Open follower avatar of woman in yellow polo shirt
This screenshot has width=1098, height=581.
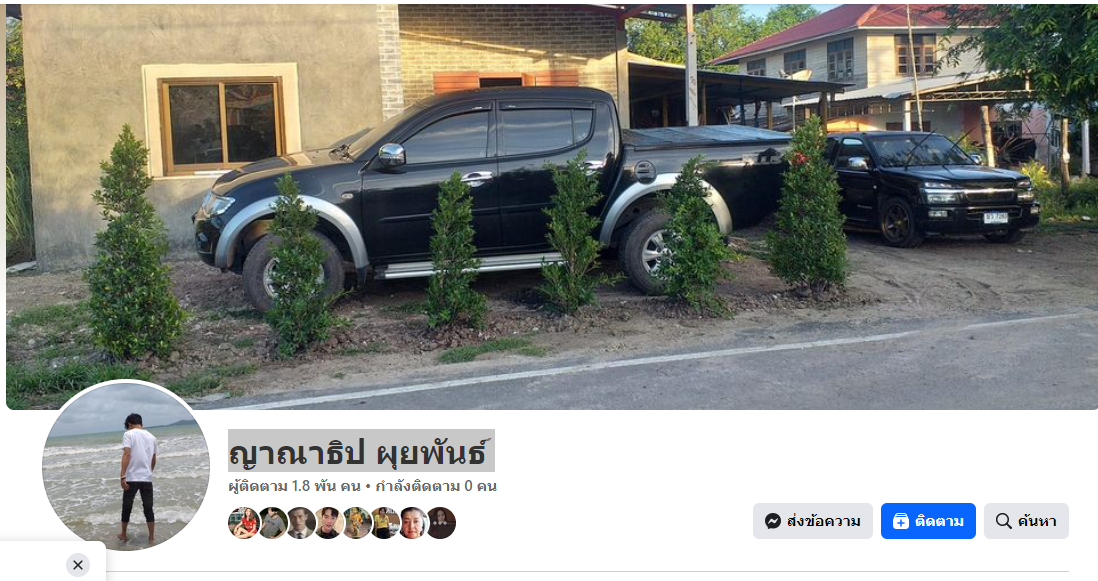pos(384,523)
